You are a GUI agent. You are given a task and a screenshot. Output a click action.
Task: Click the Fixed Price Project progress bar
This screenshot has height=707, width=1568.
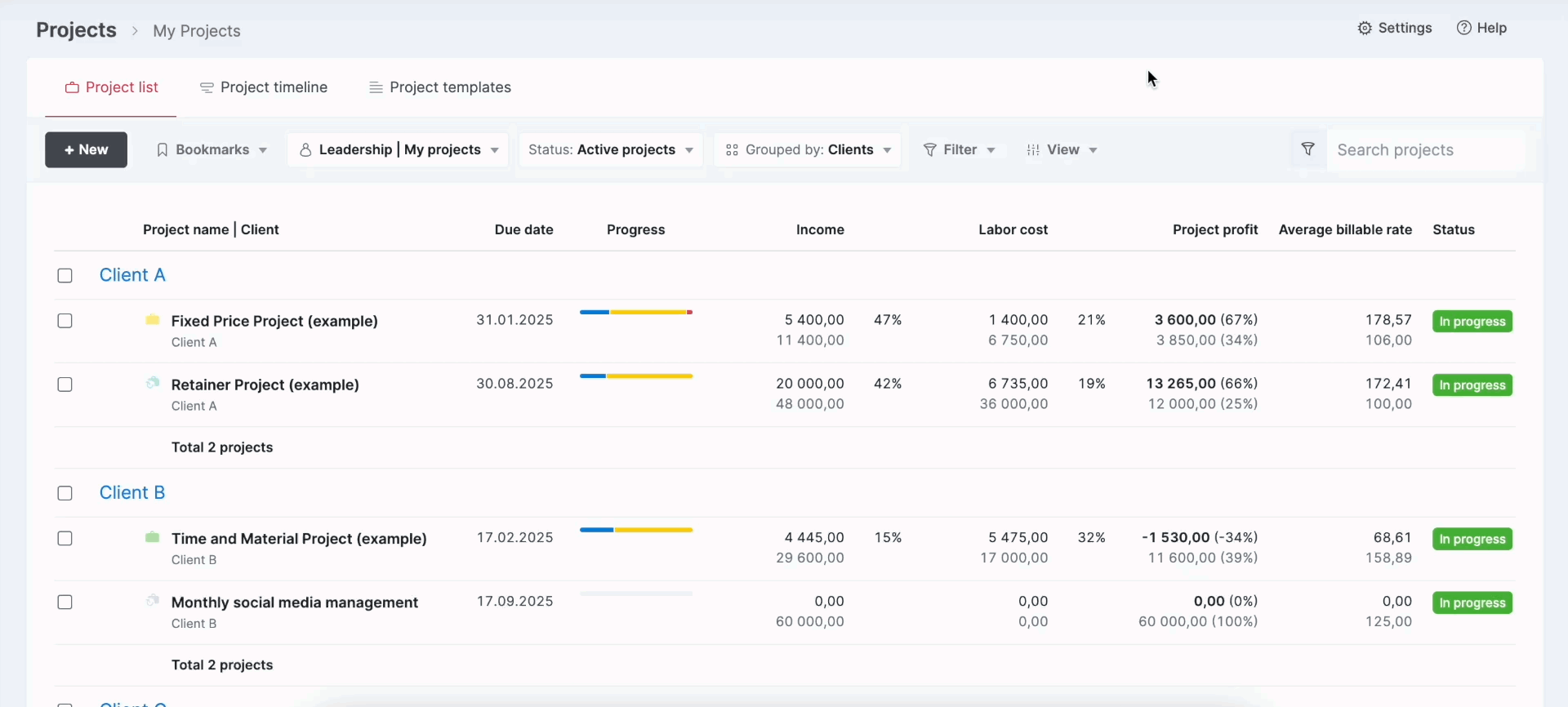click(x=636, y=312)
